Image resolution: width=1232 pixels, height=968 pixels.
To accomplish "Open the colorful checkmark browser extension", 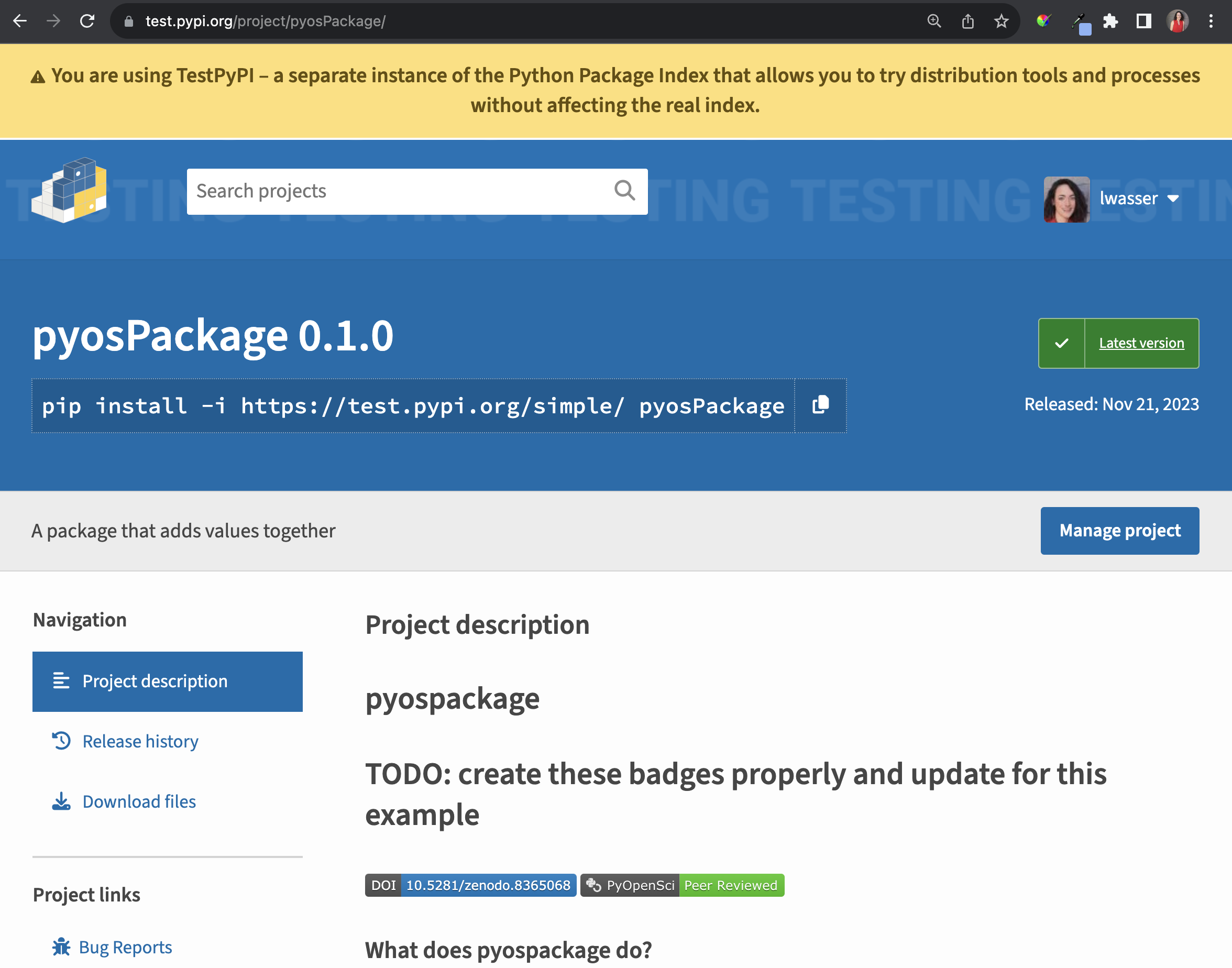I will 1043,21.
